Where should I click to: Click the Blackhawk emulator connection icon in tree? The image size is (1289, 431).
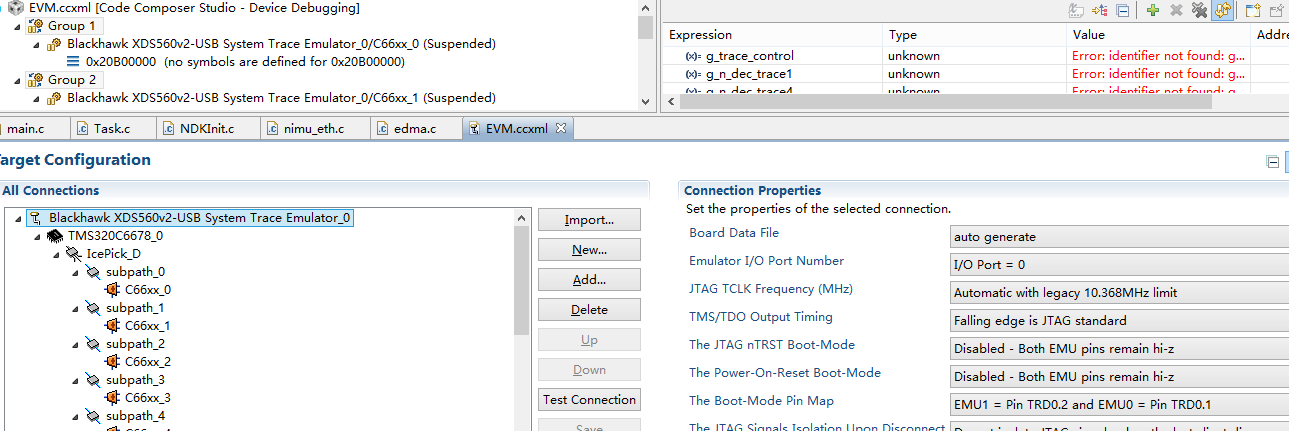click(x=35, y=218)
